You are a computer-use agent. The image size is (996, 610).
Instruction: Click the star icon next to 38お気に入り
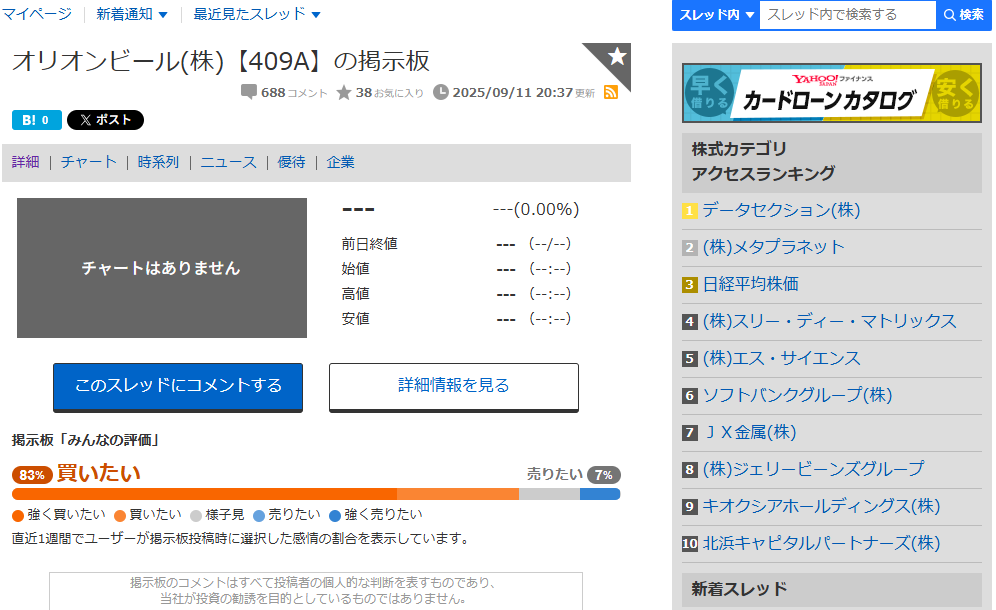click(x=344, y=93)
